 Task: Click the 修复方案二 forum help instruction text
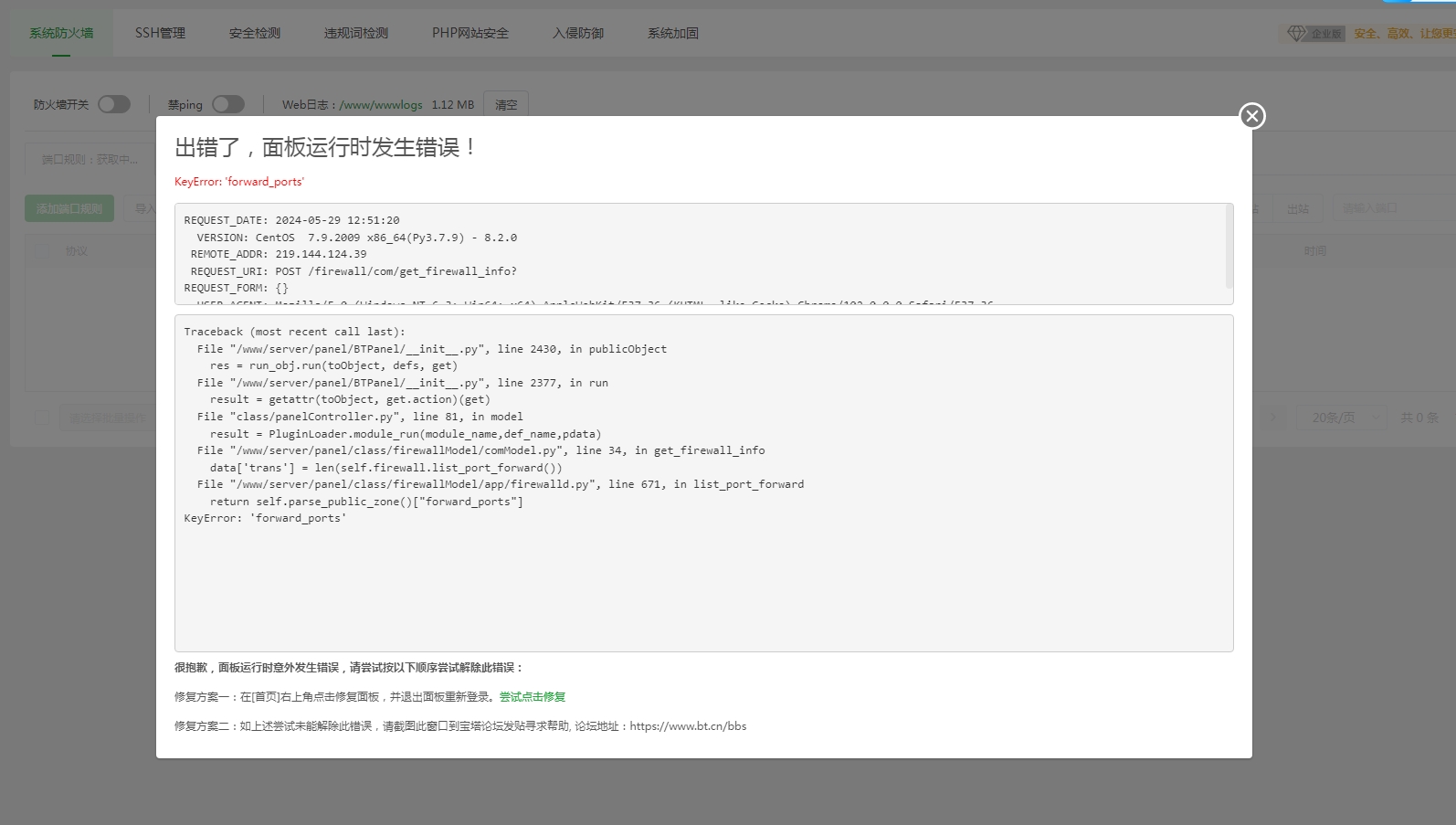pos(460,726)
